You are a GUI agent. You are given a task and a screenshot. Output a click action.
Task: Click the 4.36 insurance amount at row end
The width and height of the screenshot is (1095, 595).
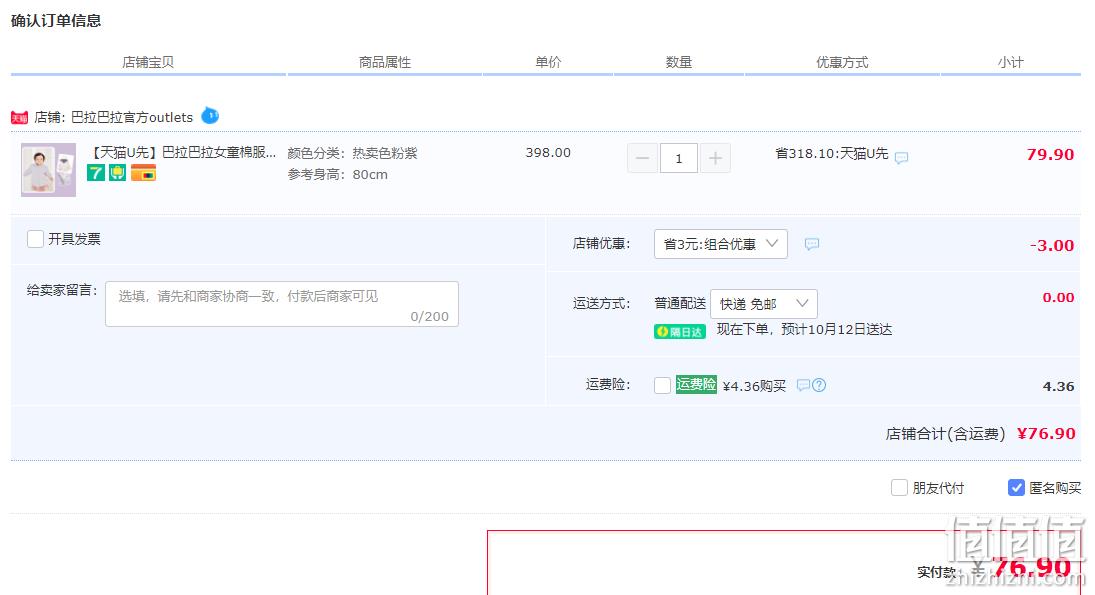tap(1059, 386)
